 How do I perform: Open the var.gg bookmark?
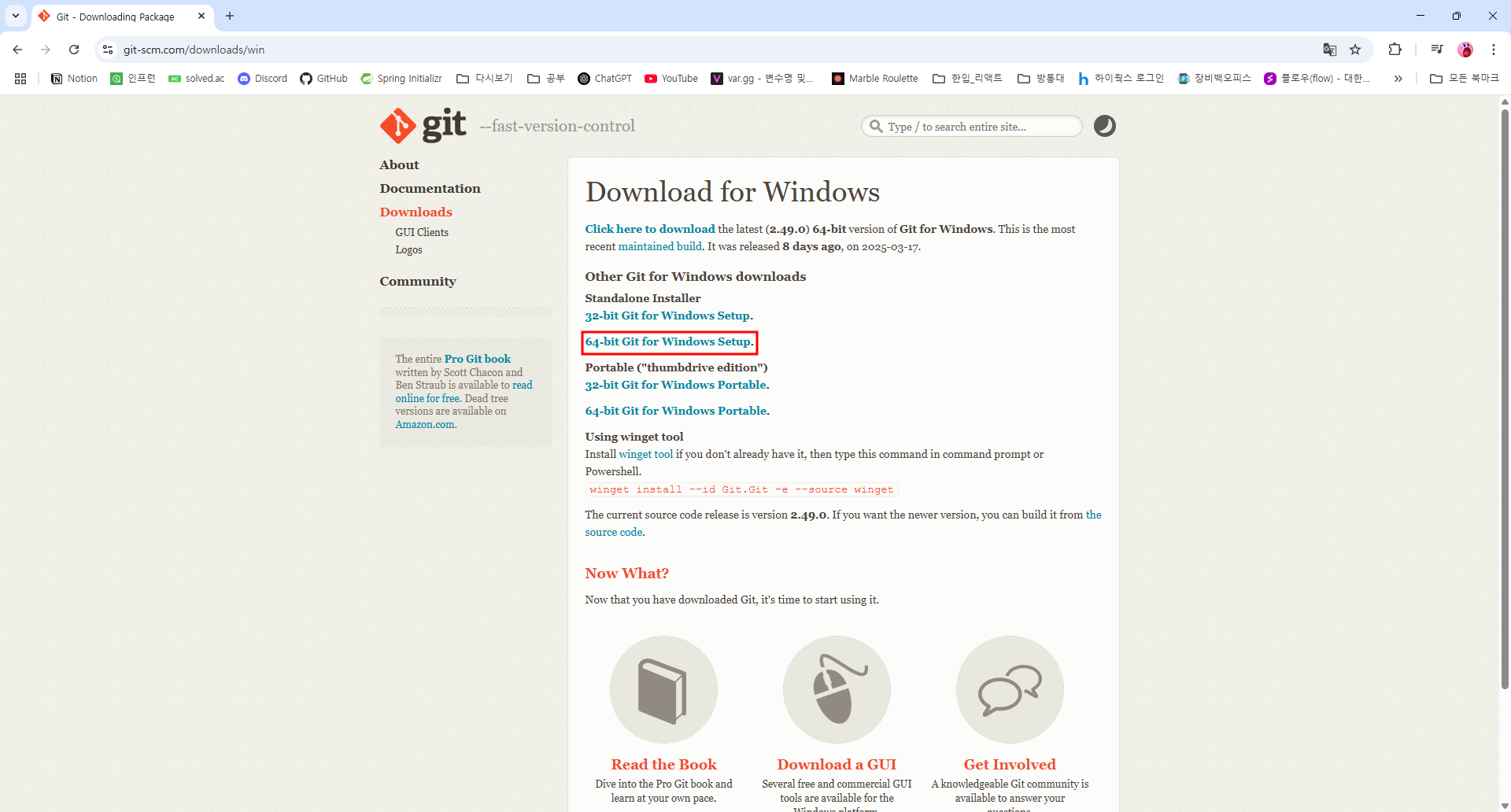pyautogui.click(x=762, y=79)
